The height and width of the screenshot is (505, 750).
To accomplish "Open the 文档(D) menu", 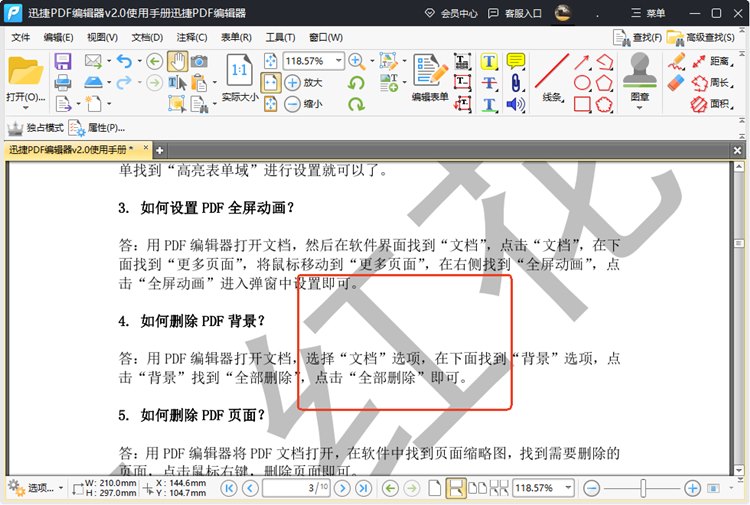I will click(147, 37).
